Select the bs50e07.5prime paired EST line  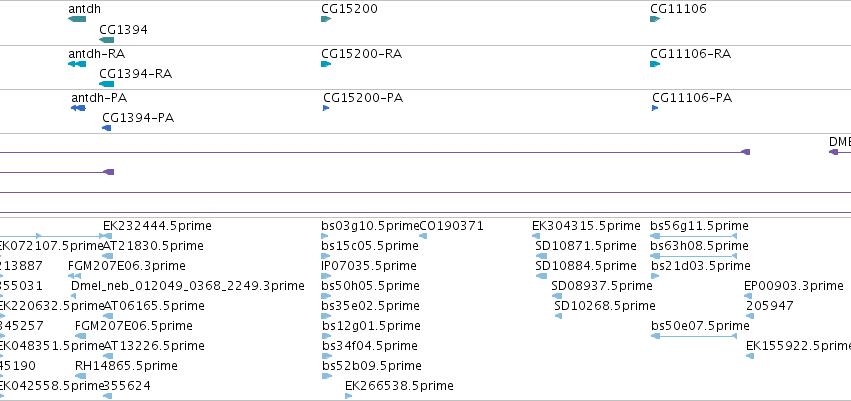tap(694, 336)
